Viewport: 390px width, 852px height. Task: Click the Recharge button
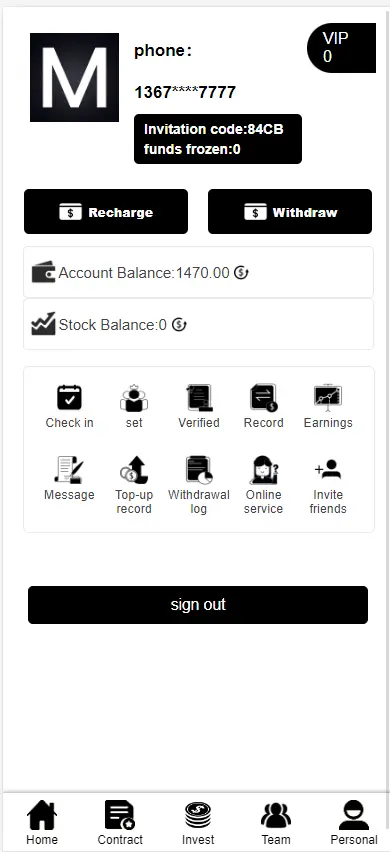click(106, 211)
